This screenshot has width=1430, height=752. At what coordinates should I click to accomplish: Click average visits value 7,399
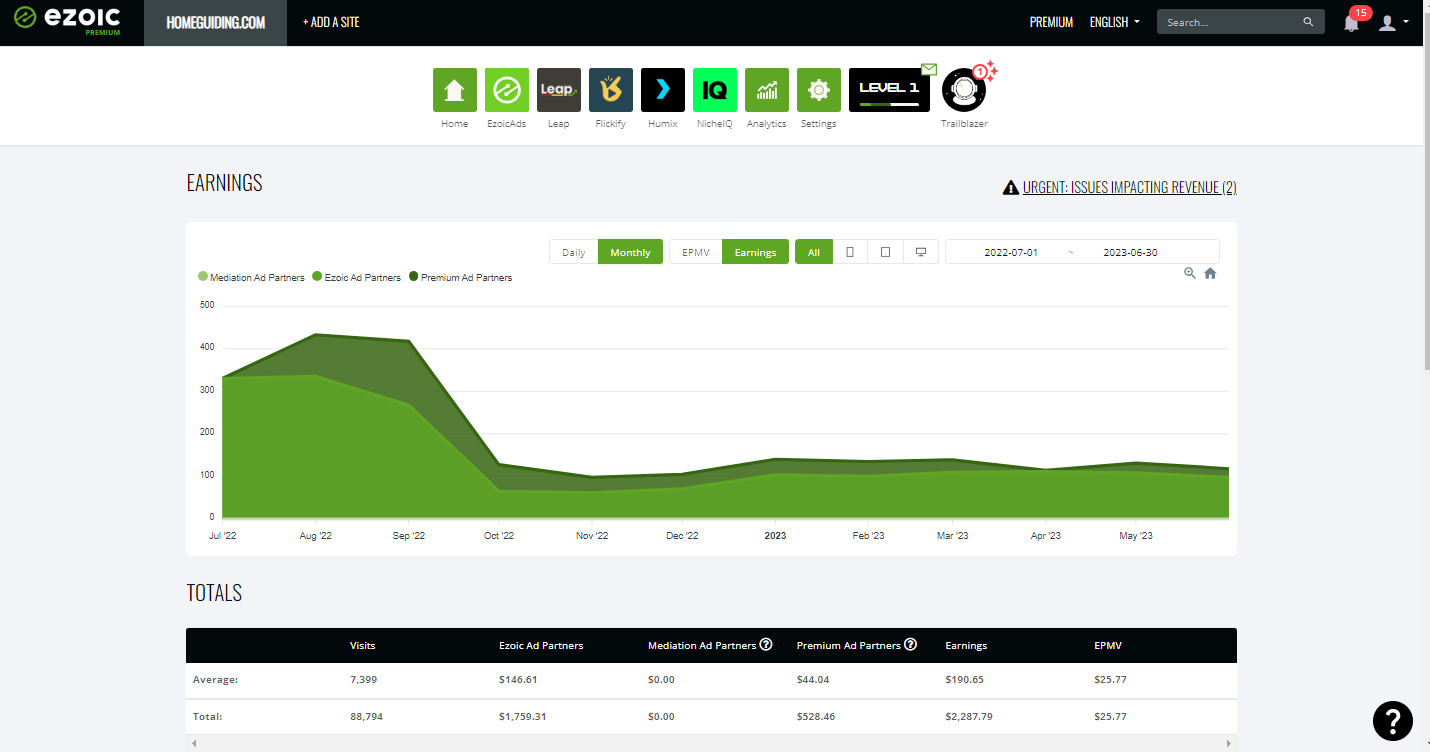pos(364,679)
